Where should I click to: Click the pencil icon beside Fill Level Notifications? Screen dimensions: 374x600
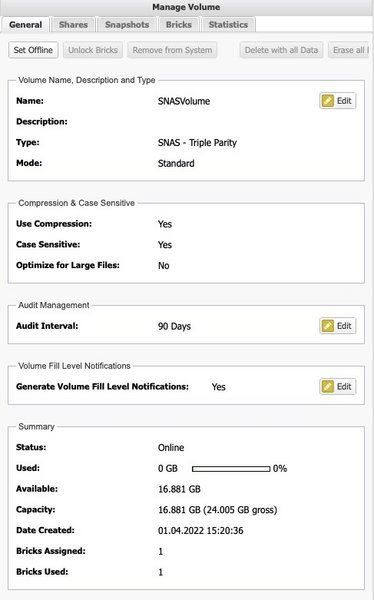pyautogui.click(x=328, y=386)
